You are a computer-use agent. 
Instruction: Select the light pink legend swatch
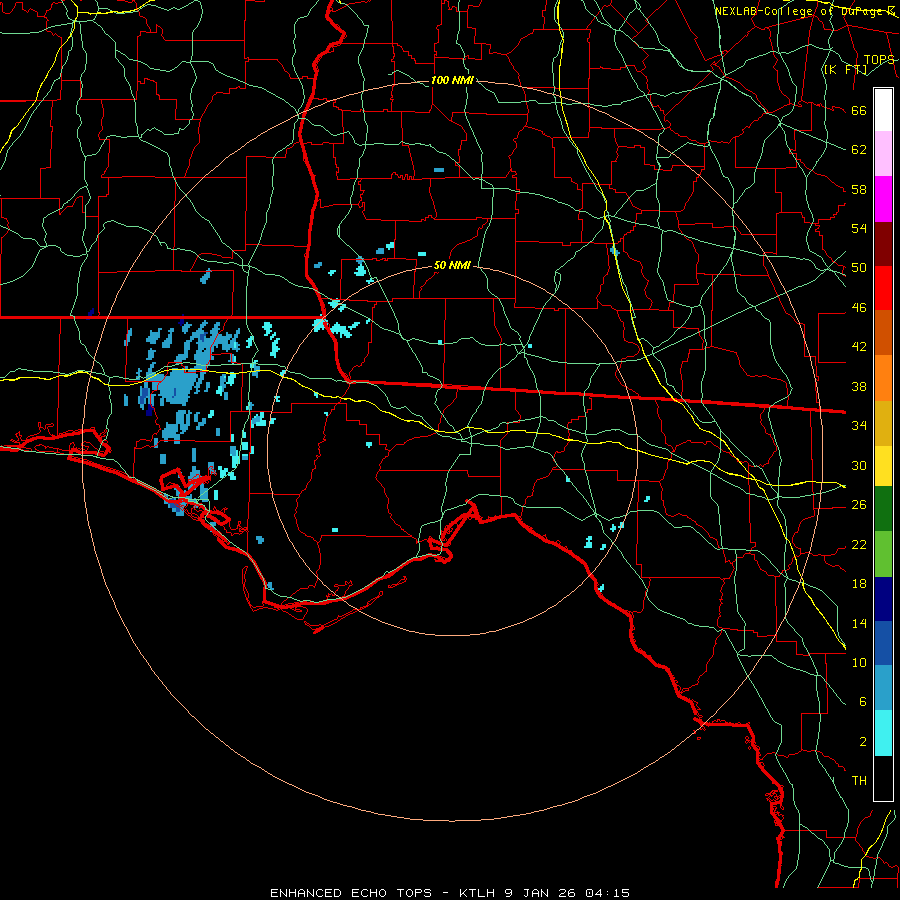pos(883,154)
